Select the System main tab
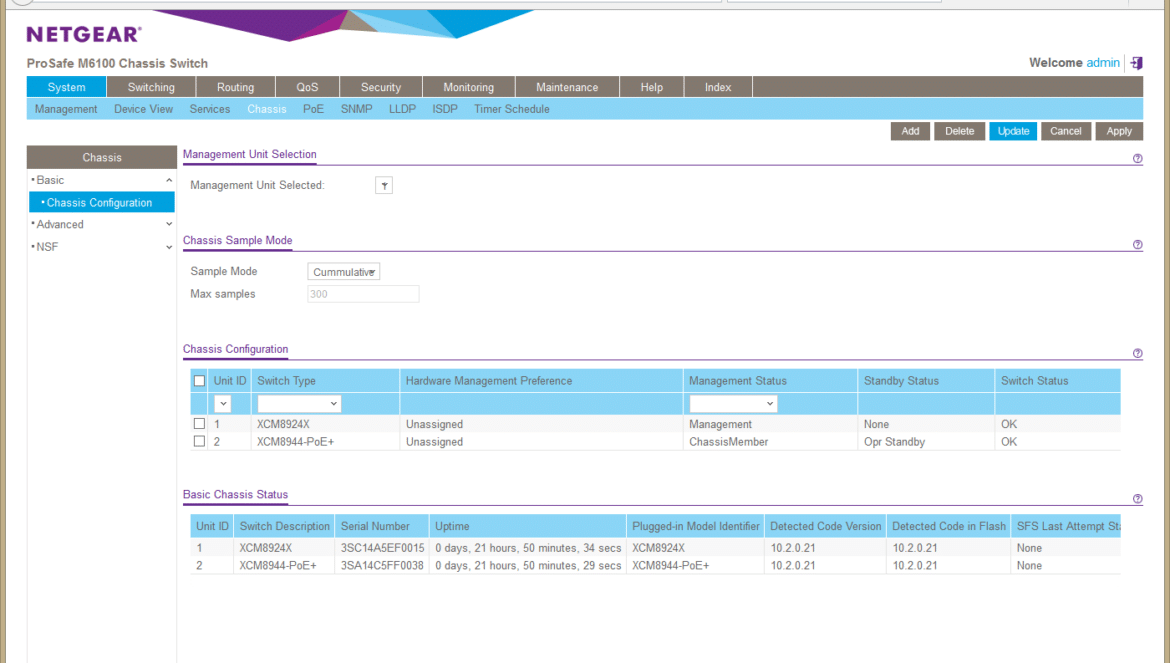 [x=66, y=87]
